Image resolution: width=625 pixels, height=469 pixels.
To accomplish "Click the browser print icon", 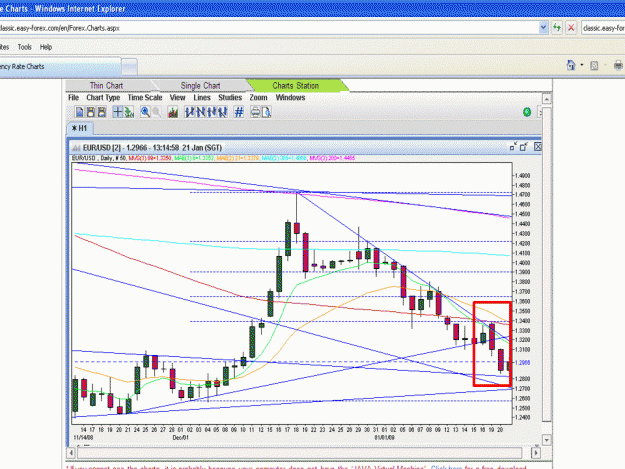I will (x=618, y=65).
